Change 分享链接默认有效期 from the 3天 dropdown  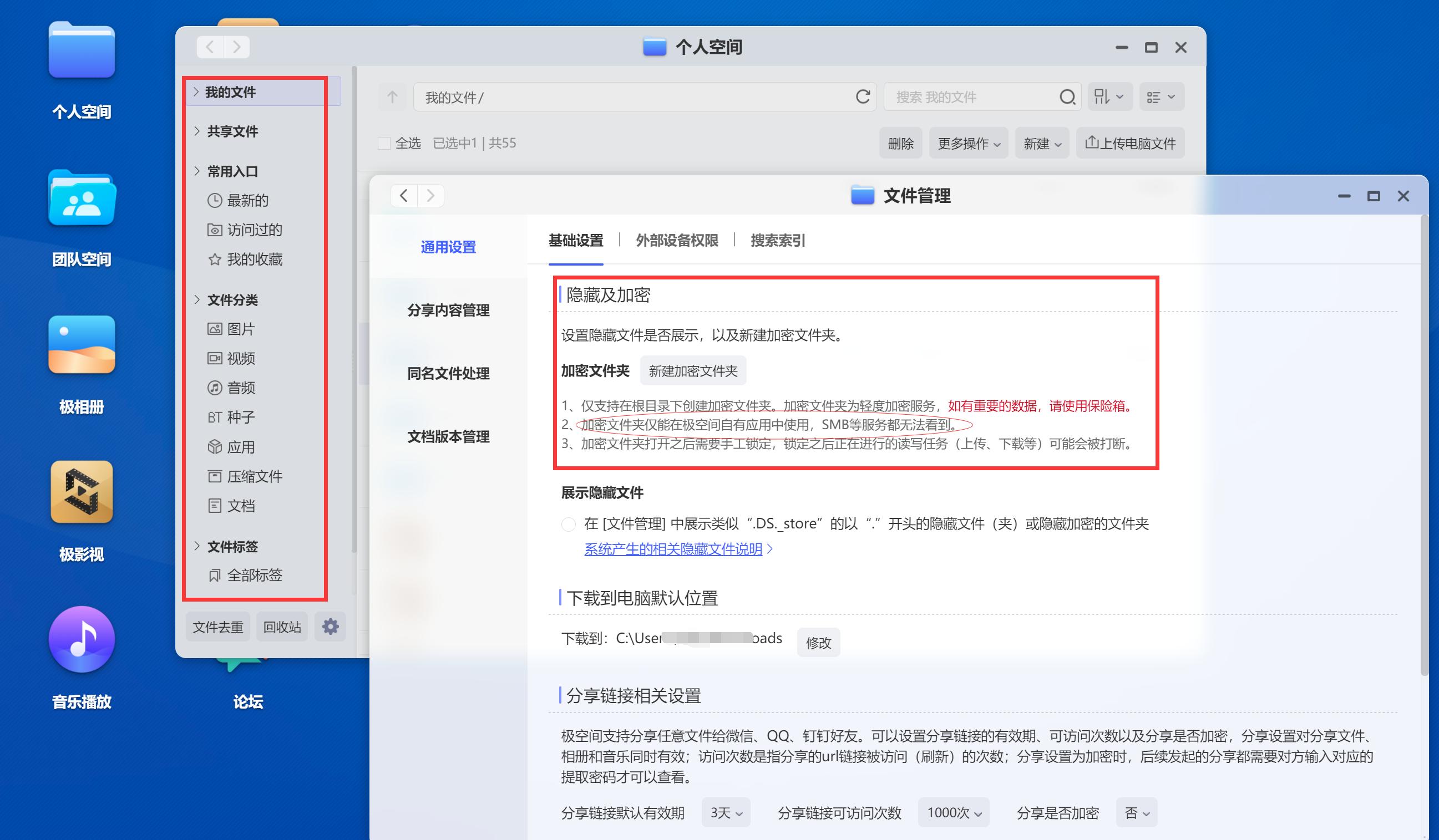[x=726, y=813]
